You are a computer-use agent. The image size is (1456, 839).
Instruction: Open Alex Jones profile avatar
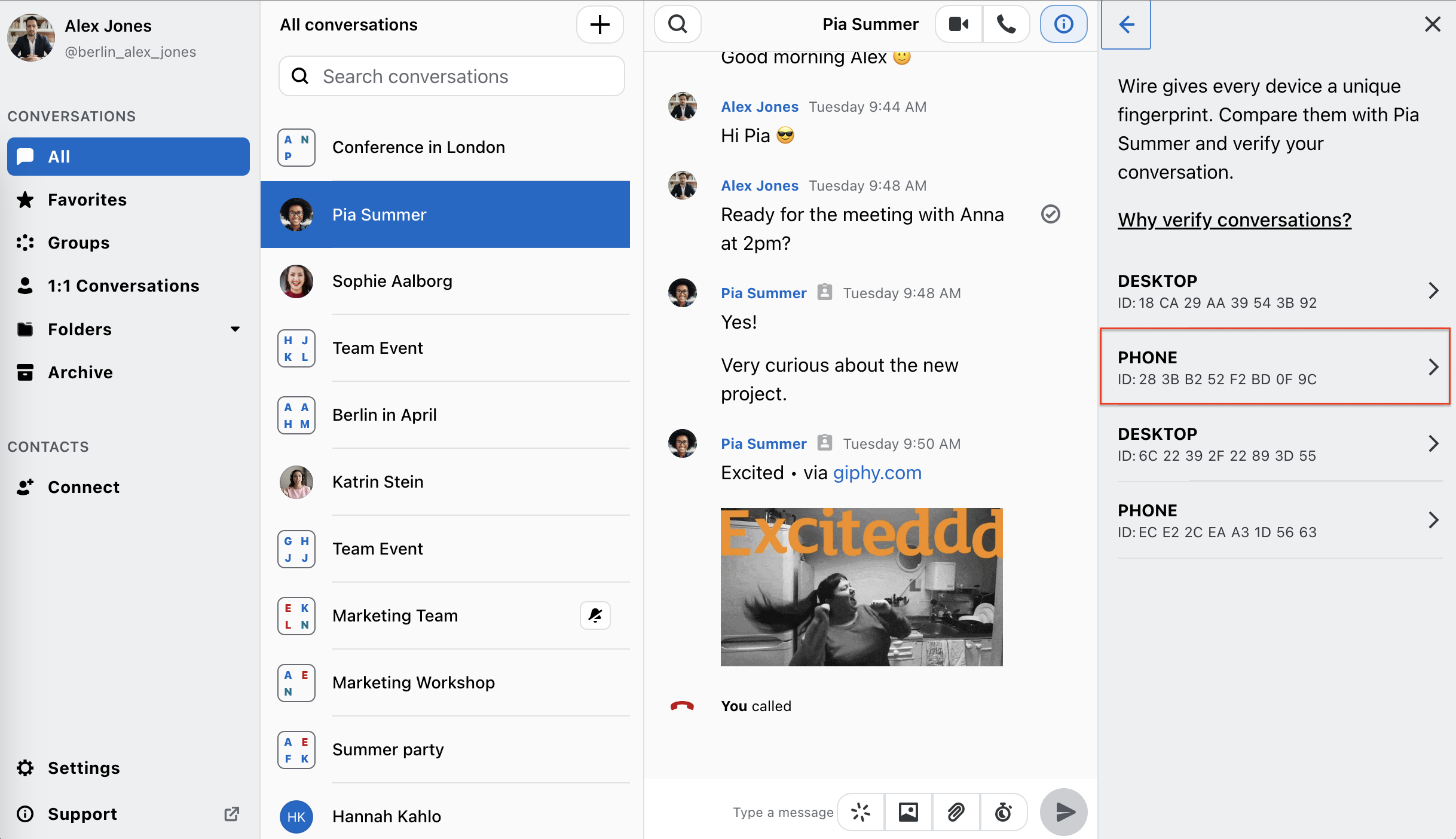coord(31,38)
